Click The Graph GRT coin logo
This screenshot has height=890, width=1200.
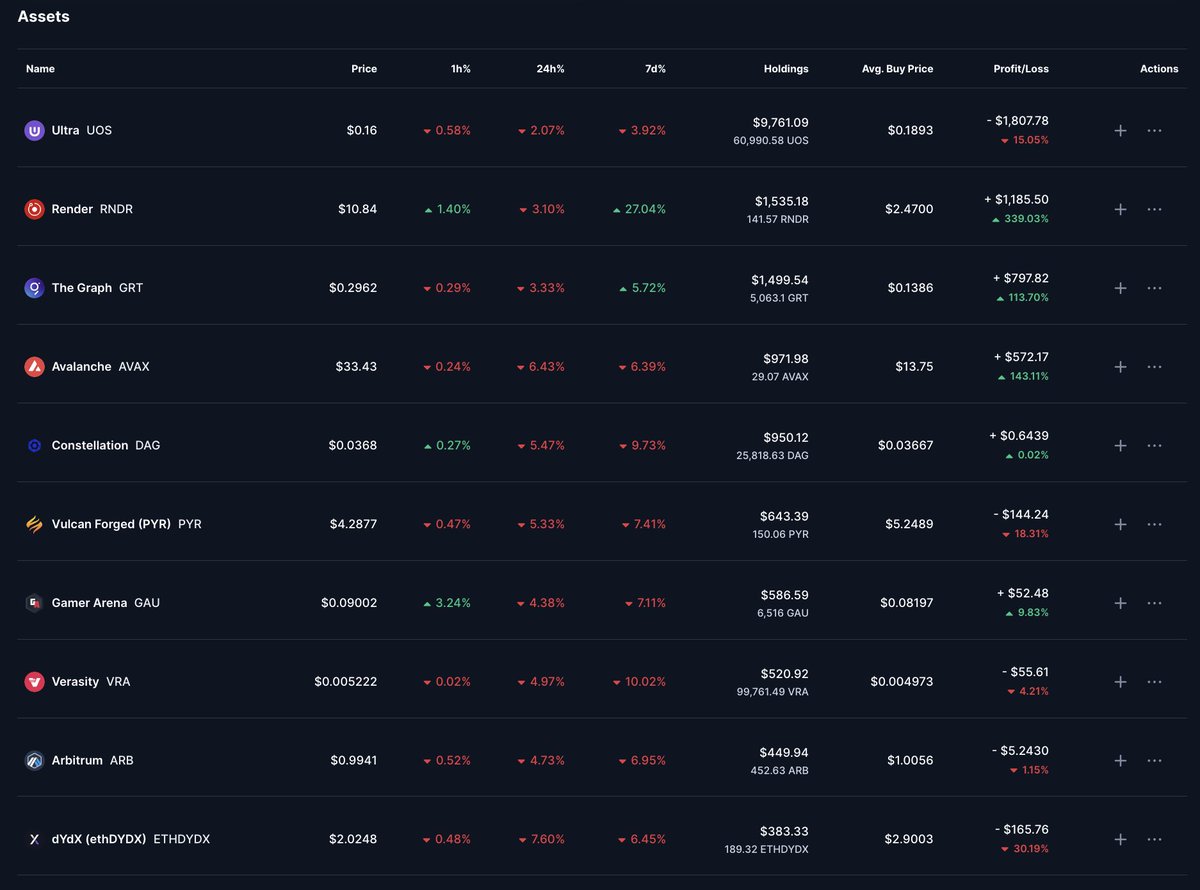pyautogui.click(x=34, y=288)
